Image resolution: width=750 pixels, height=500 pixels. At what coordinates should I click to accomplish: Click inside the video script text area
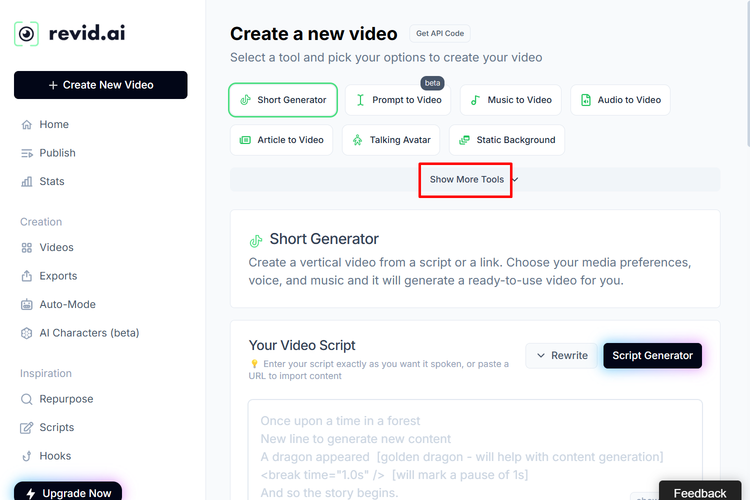475,450
